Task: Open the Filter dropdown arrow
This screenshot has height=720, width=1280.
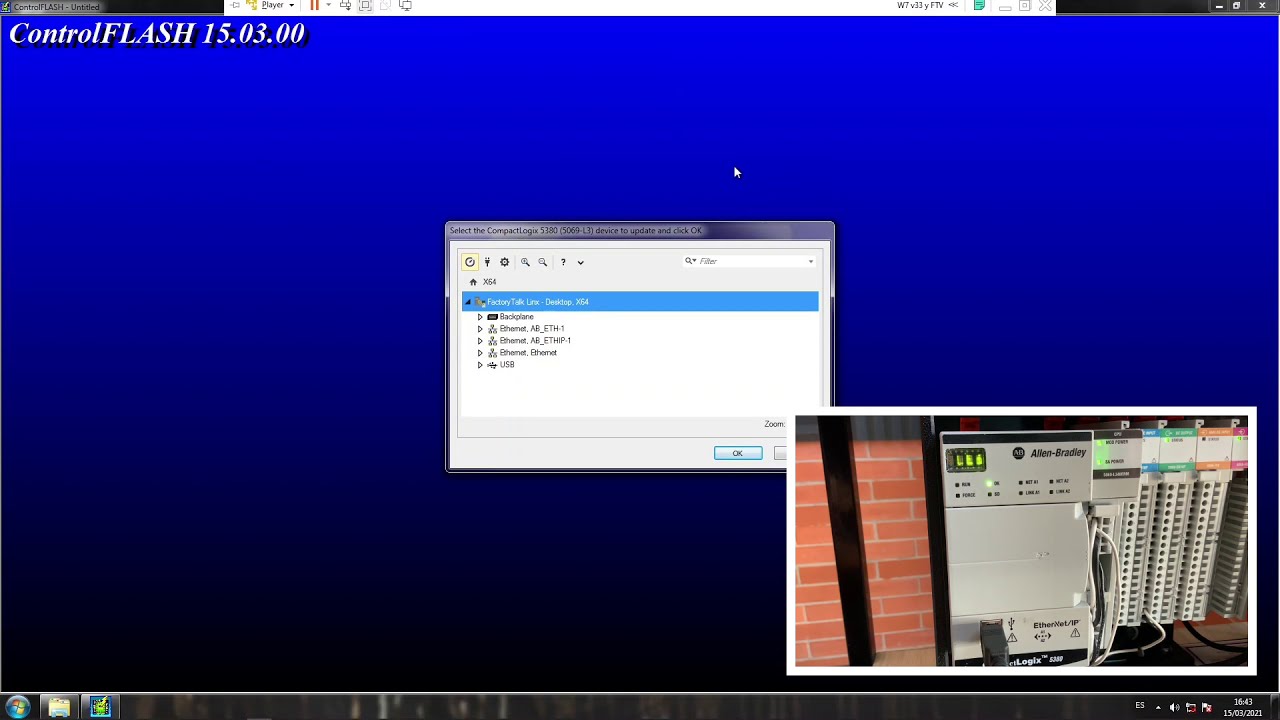Action: tap(811, 261)
